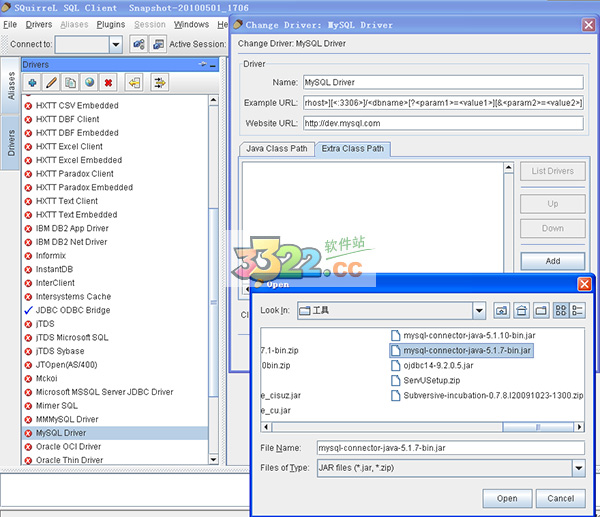Open the Drivers menu
Screen dimensions: 600x517
click(x=39, y=24)
